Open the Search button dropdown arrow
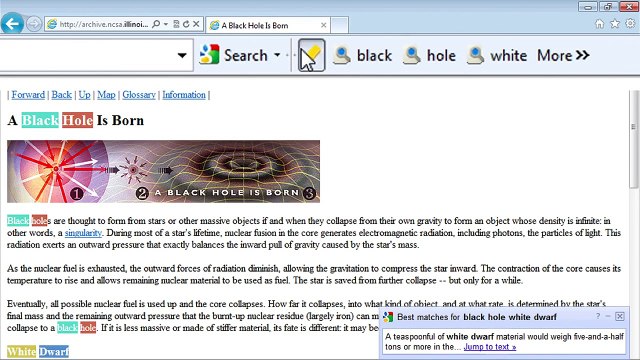 click(x=277, y=55)
